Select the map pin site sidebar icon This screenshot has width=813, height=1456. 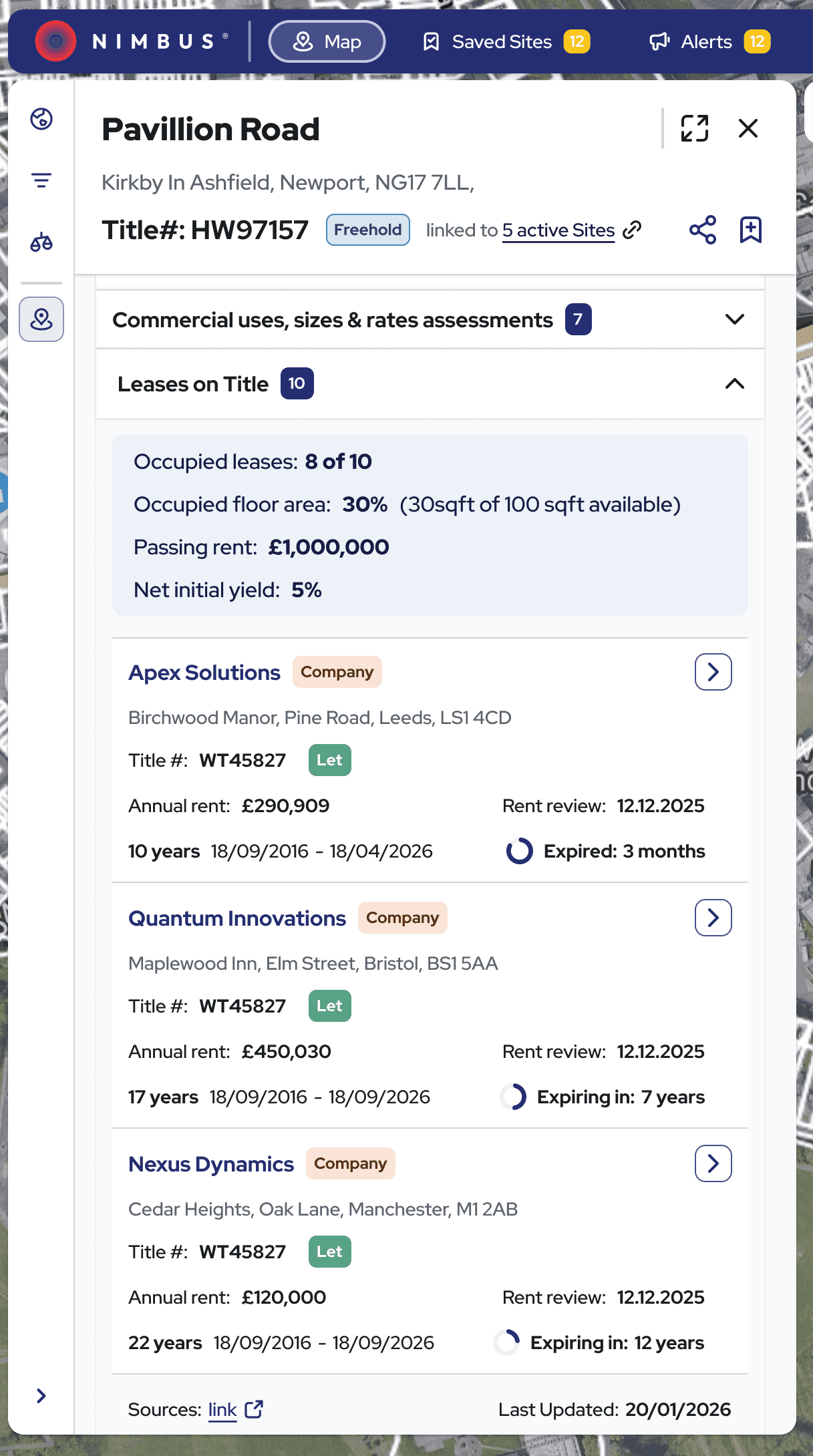point(41,319)
